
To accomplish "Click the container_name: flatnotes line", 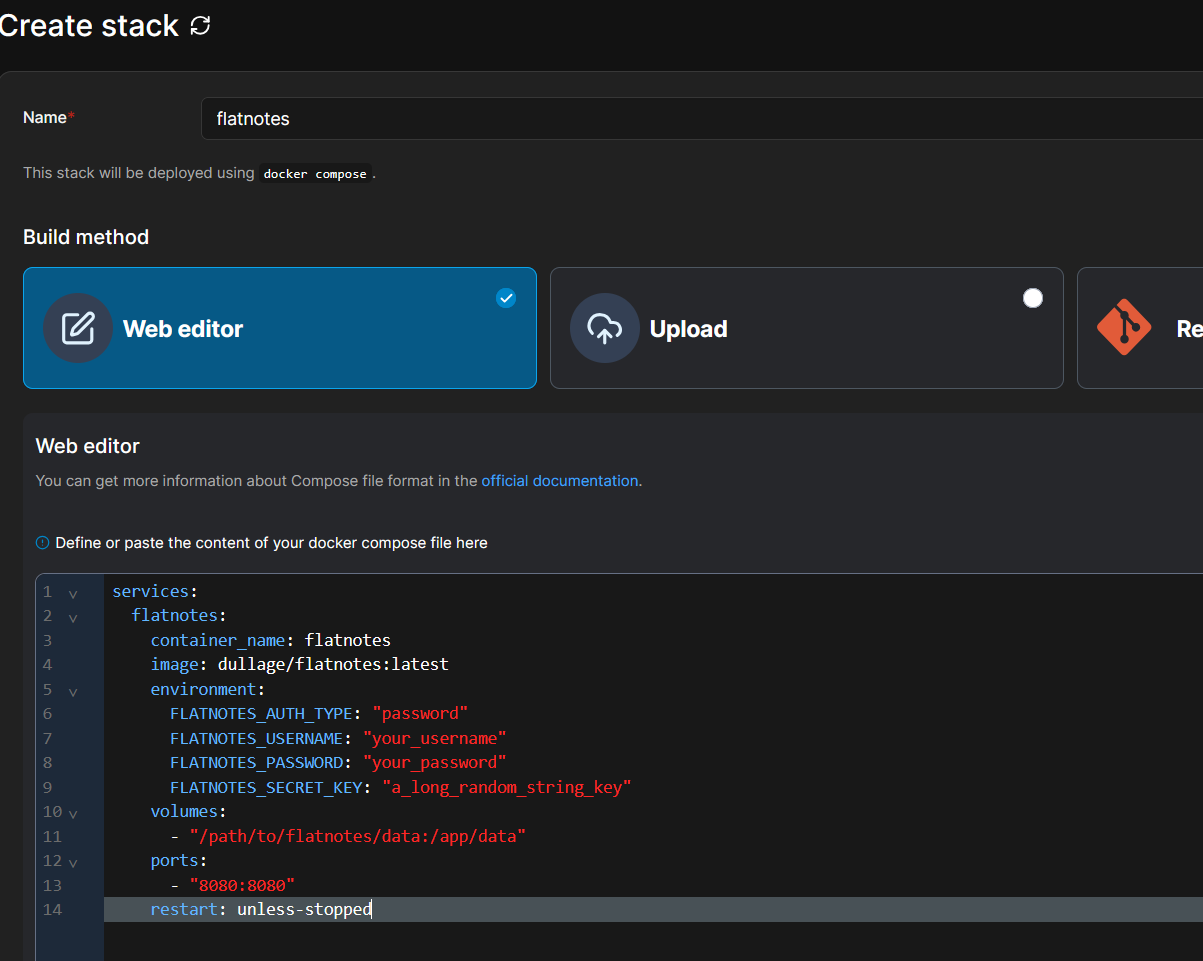I will click(x=271, y=640).
